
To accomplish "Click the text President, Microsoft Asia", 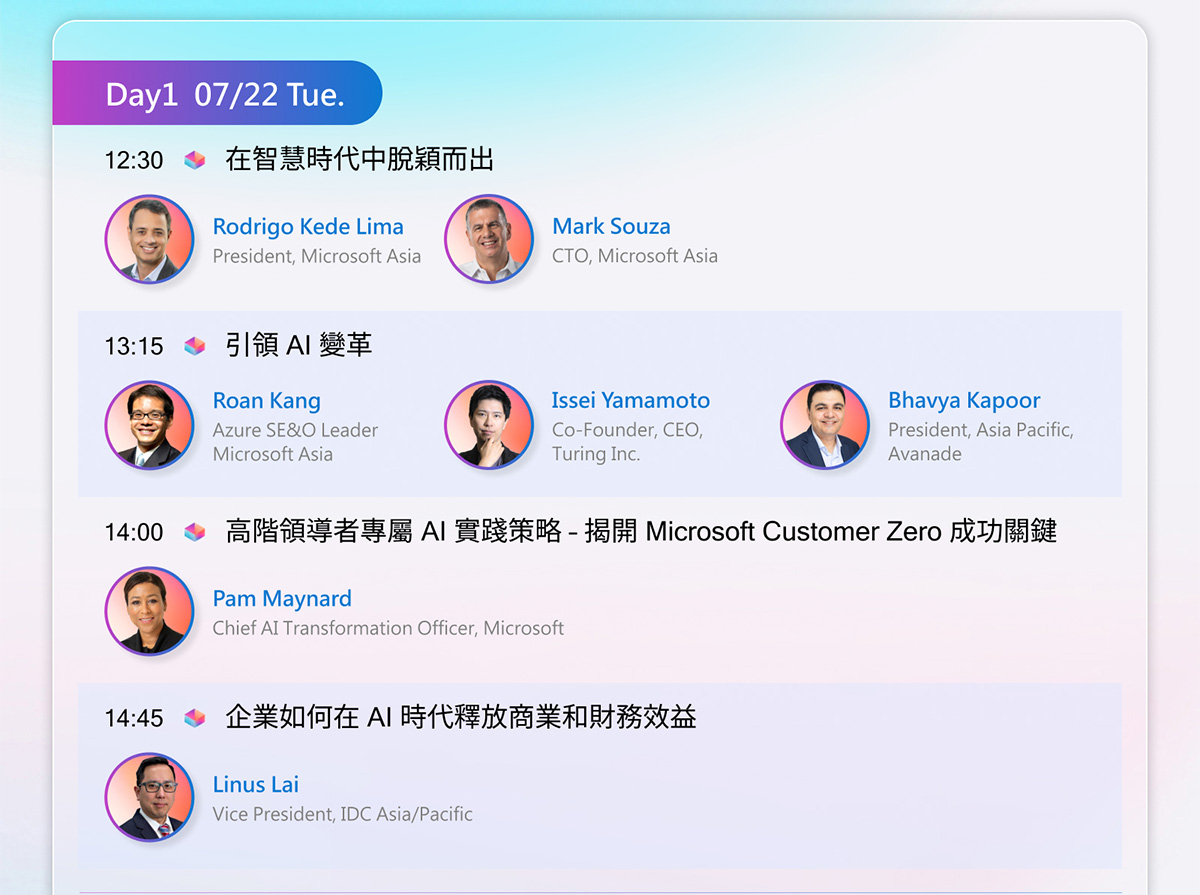I will (317, 256).
